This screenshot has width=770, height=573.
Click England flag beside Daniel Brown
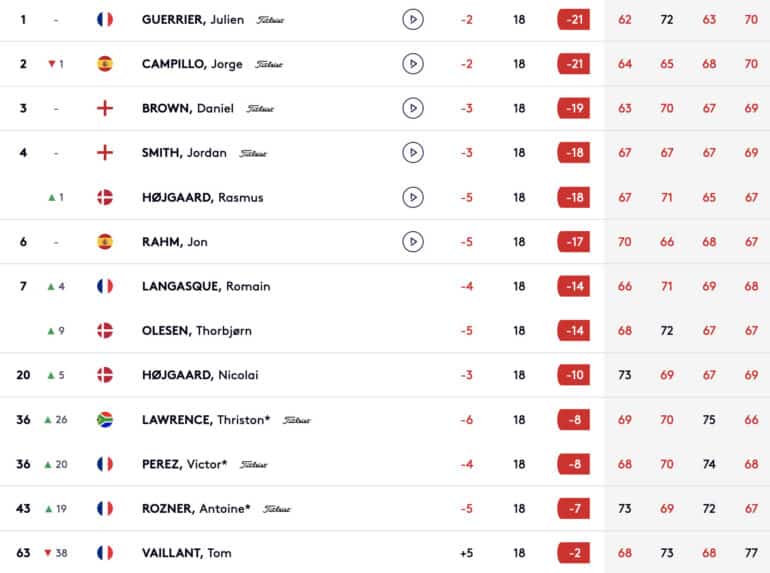(105, 108)
